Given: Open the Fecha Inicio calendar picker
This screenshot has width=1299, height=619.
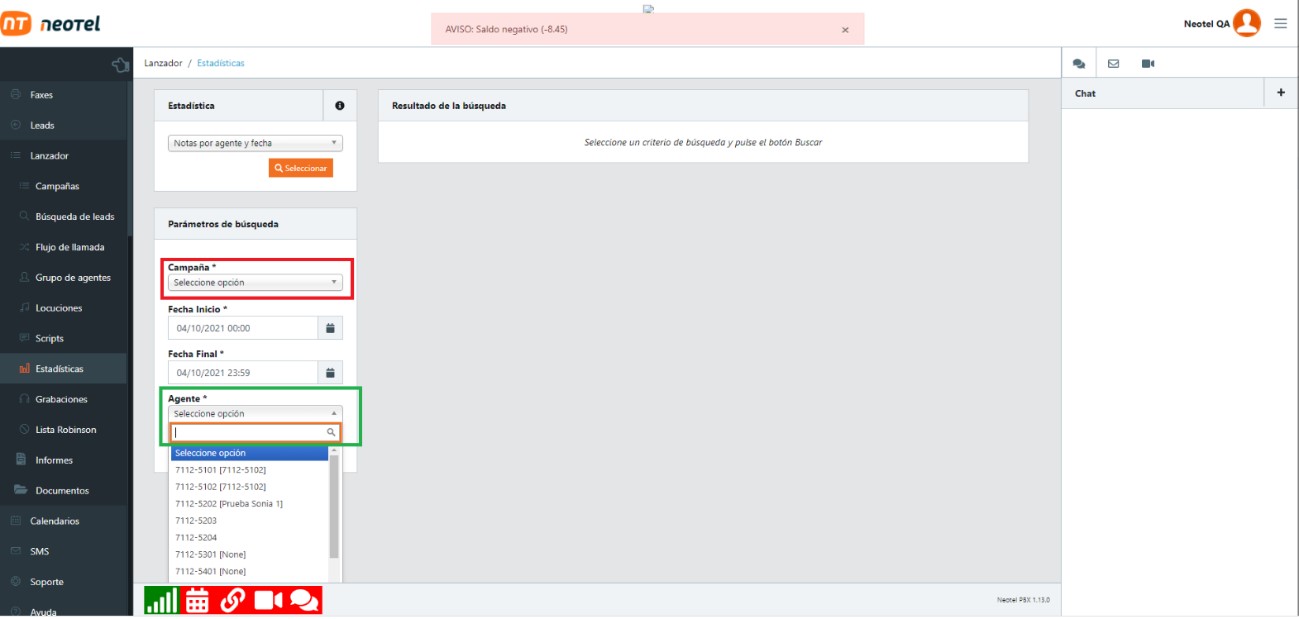Looking at the screenshot, I should click(x=330, y=328).
